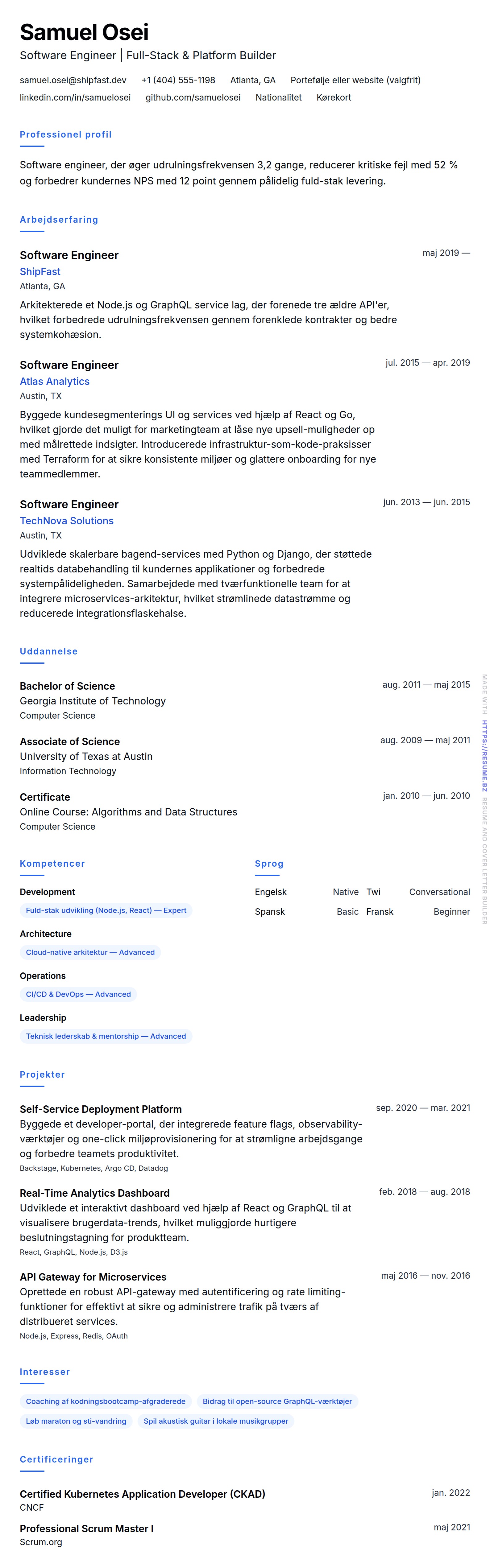Click the Coaching af kodningsbootcamp-afgraderede interest tag
Viewport: 490px width, 1568px height.
tap(106, 1401)
